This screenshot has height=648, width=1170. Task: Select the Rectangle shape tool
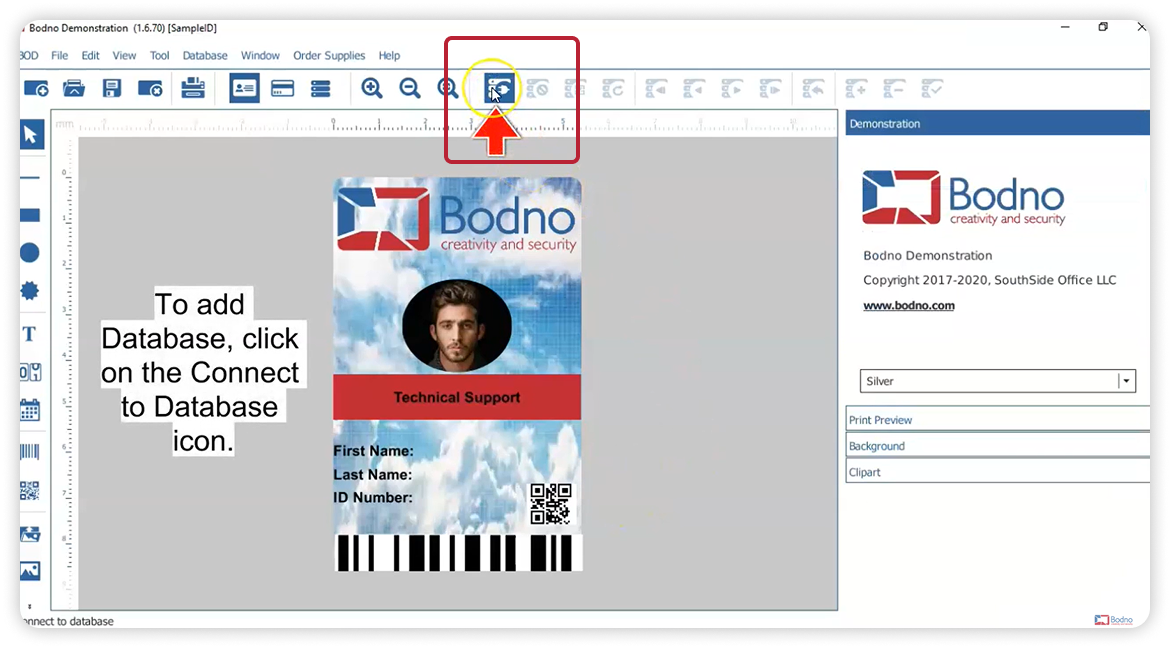pos(30,215)
